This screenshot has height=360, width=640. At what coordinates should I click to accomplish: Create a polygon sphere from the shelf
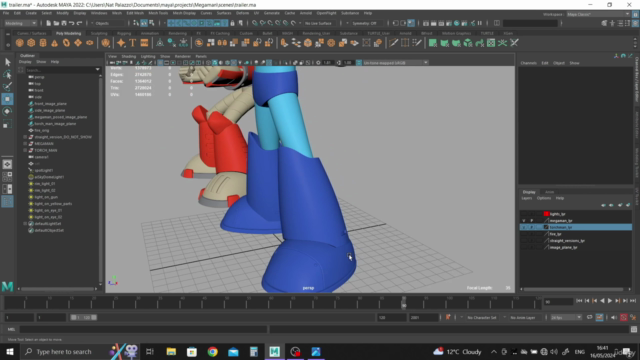(x=19, y=43)
